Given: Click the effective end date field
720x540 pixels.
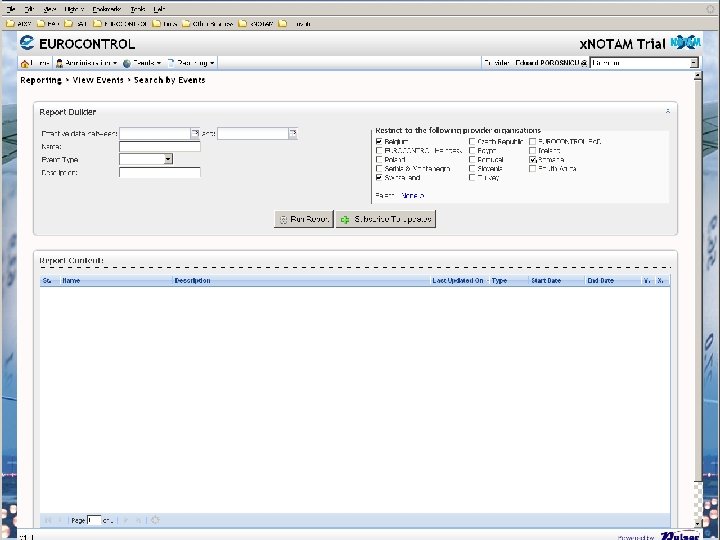Looking at the screenshot, I should pyautogui.click(x=253, y=133).
